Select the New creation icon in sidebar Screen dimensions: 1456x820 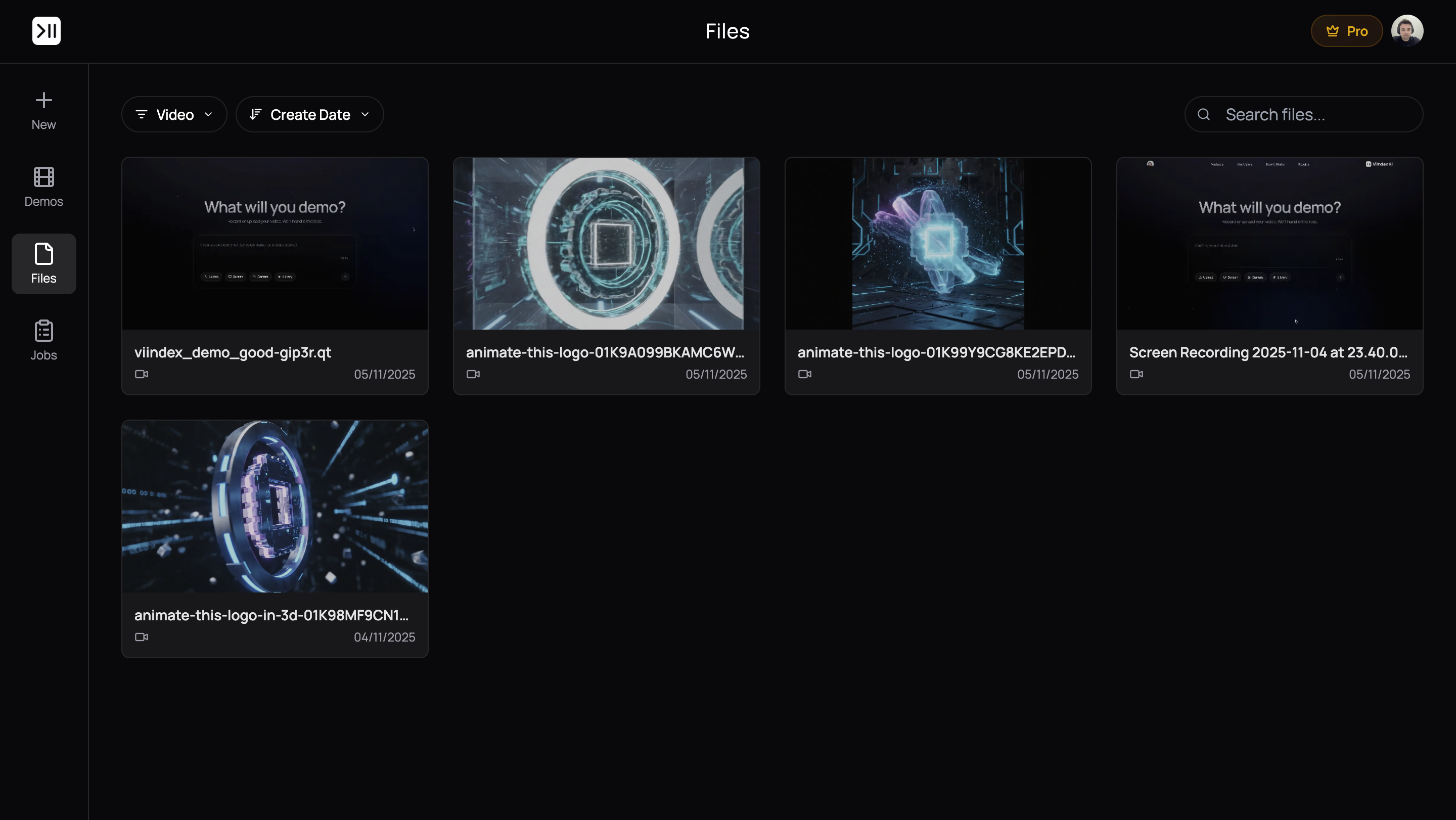point(43,101)
